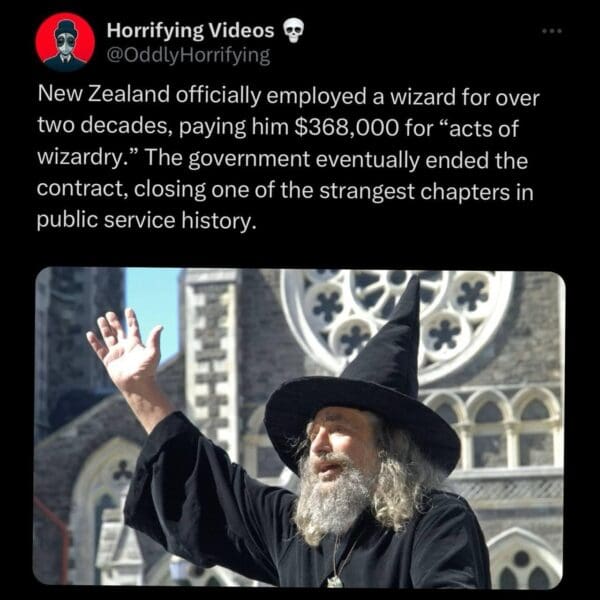Open the attached wizard photo

(x=299, y=428)
